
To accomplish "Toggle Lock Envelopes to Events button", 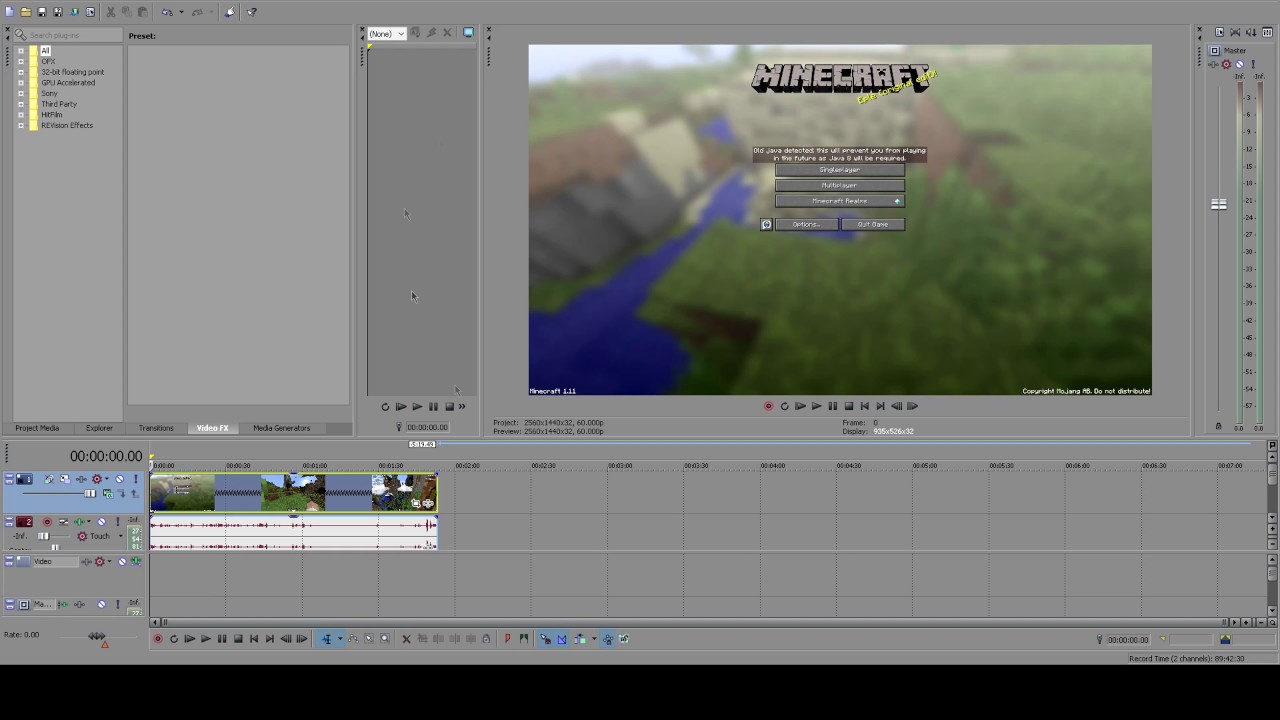I will tap(607, 639).
